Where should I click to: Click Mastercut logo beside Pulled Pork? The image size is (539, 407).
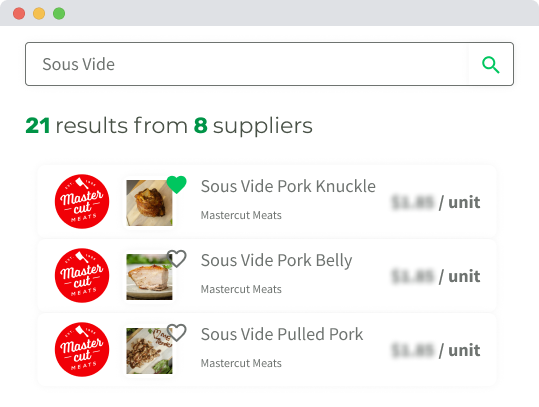[82, 350]
